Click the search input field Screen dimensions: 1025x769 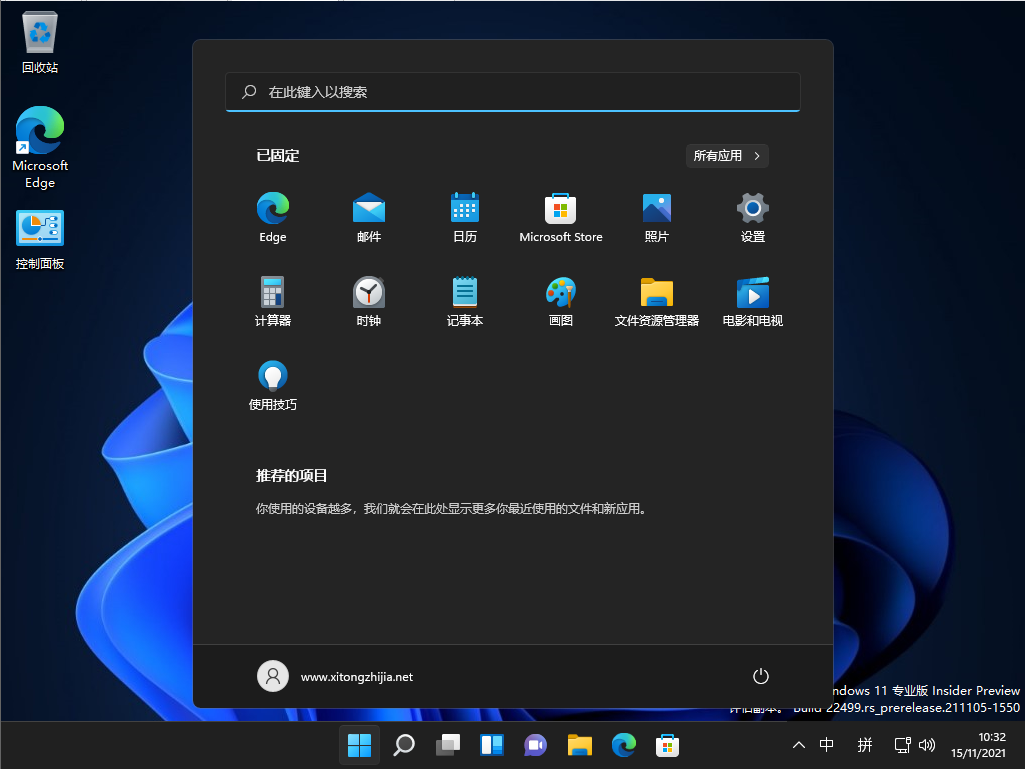[x=512, y=91]
